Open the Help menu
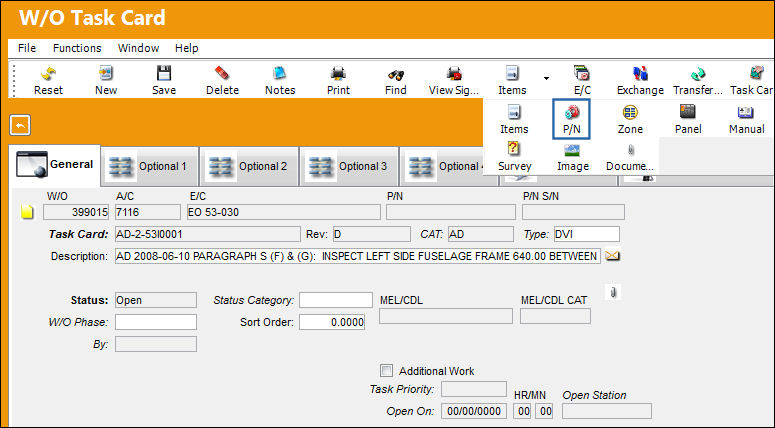Screen dimensions: 775x428 tap(186, 48)
